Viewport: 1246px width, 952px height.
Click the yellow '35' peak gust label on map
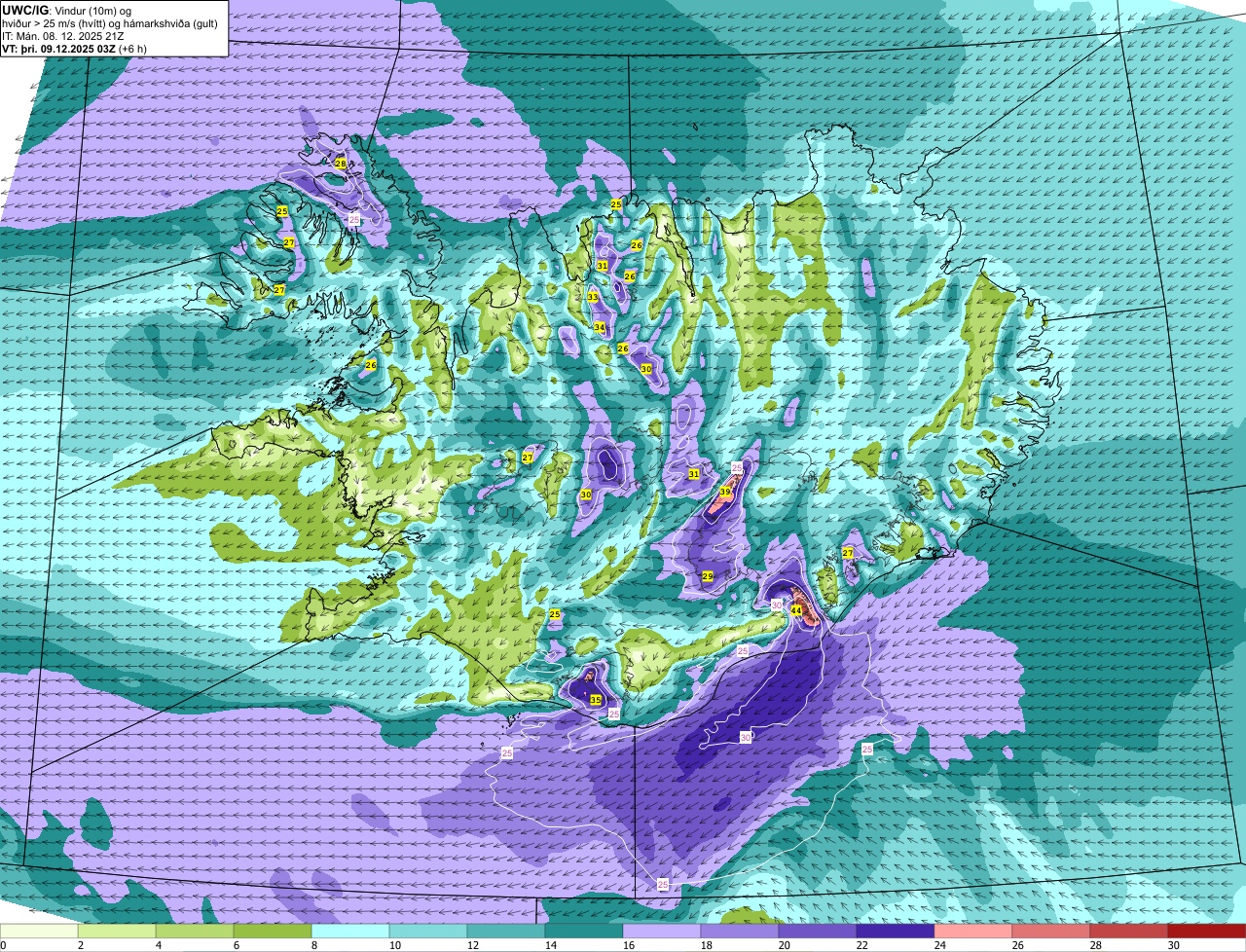pos(595,699)
